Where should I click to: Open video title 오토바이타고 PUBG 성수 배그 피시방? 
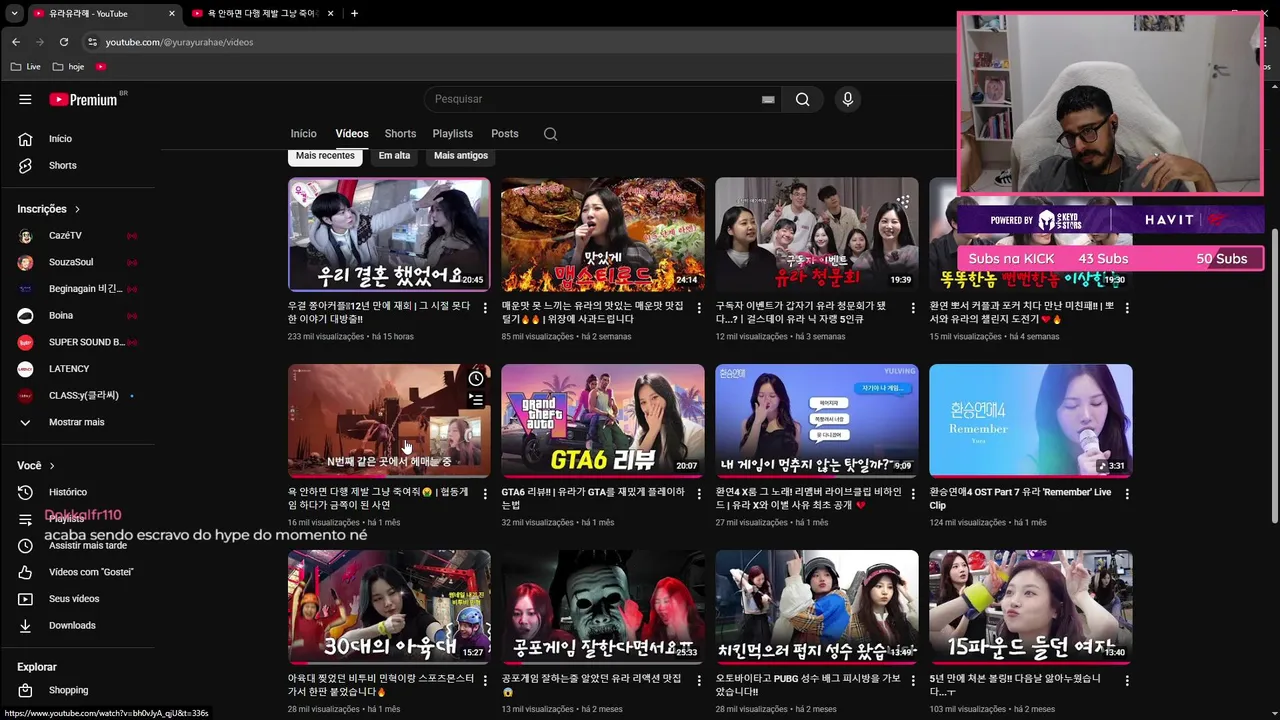click(x=808, y=684)
